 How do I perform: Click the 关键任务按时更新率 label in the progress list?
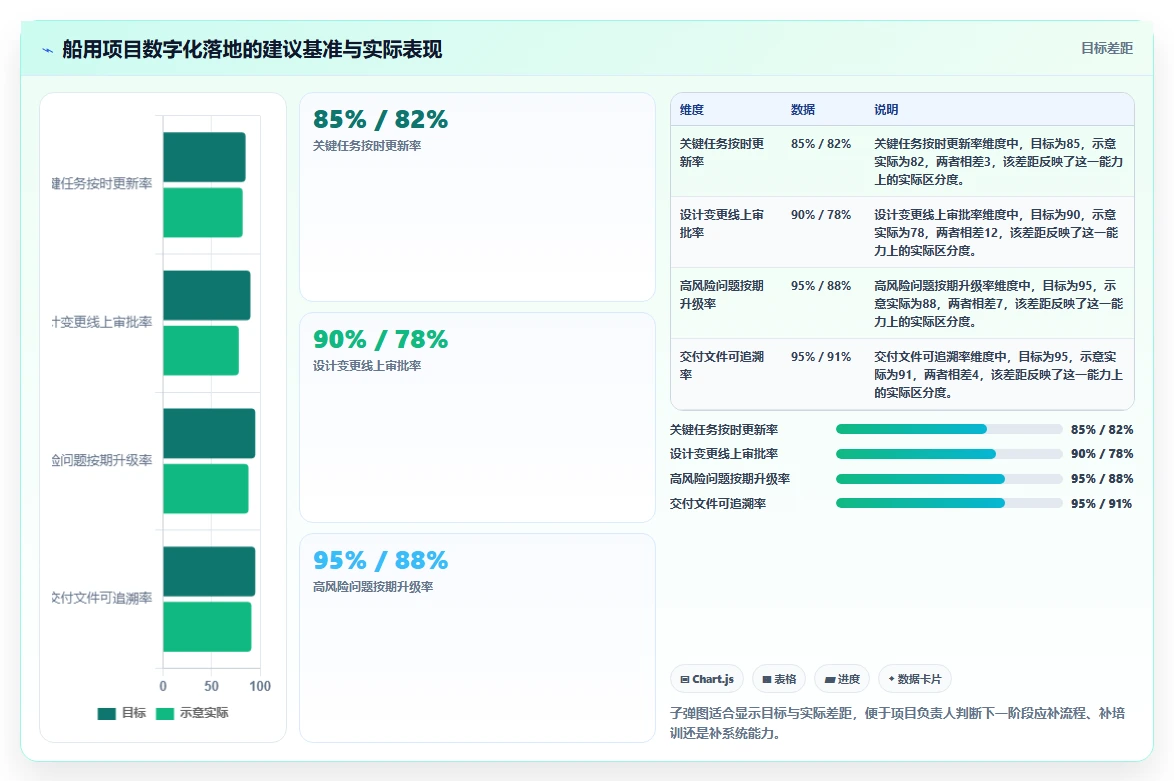pos(724,430)
